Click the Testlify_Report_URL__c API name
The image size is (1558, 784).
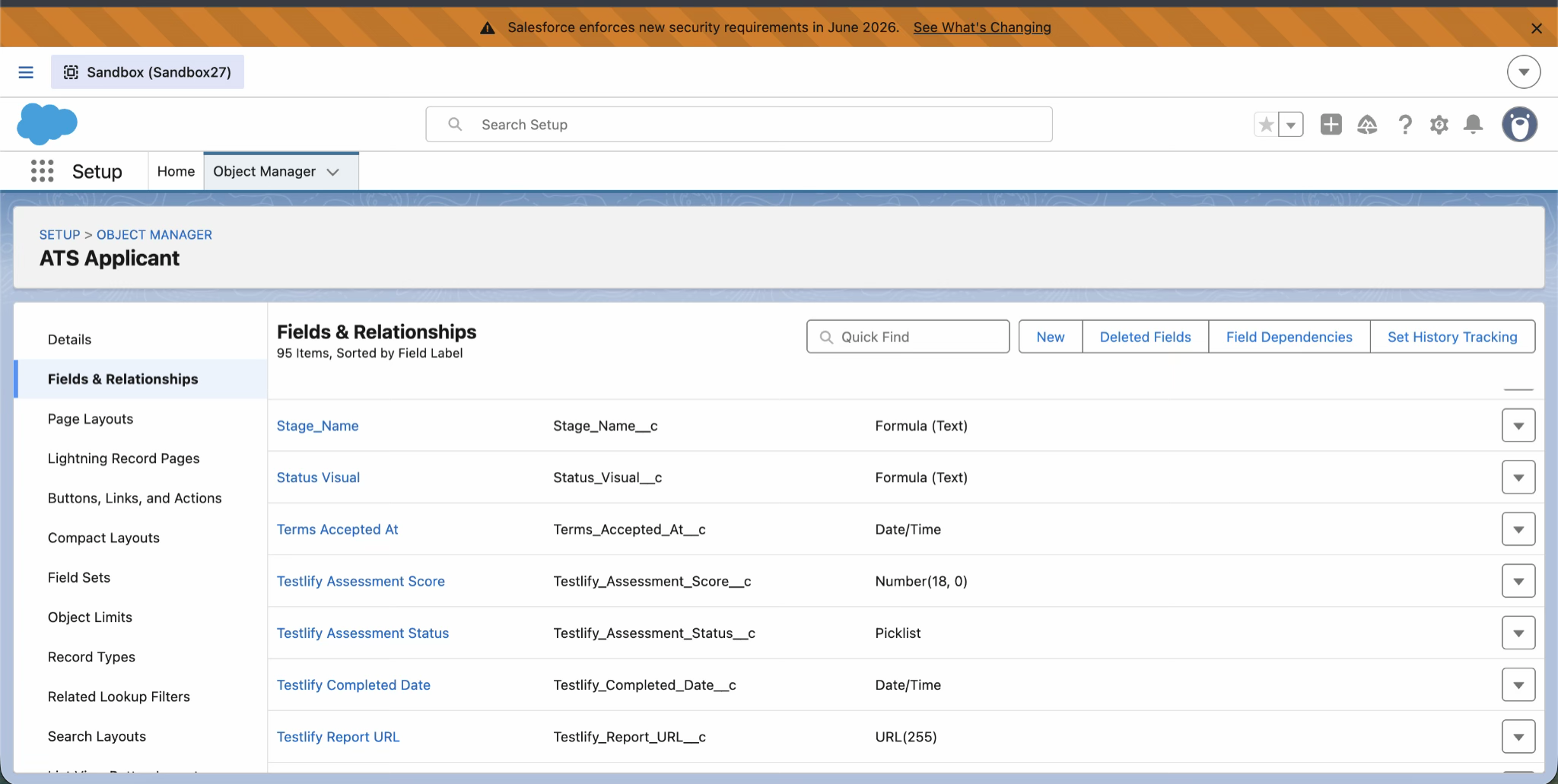pos(630,736)
